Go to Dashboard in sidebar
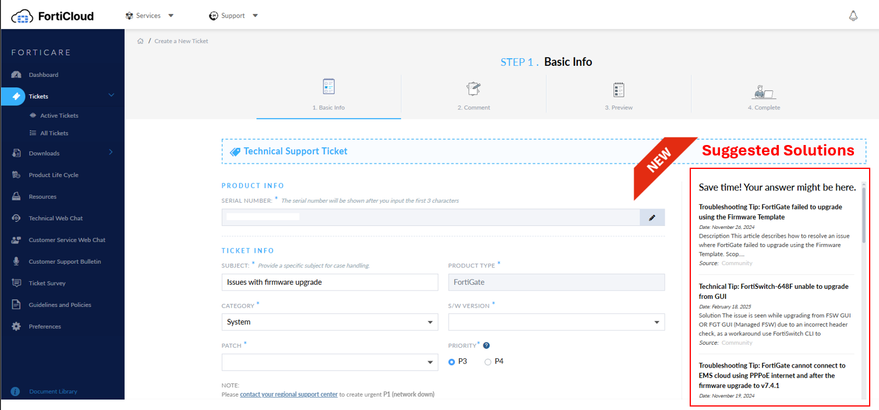The image size is (879, 410). pos(43,75)
